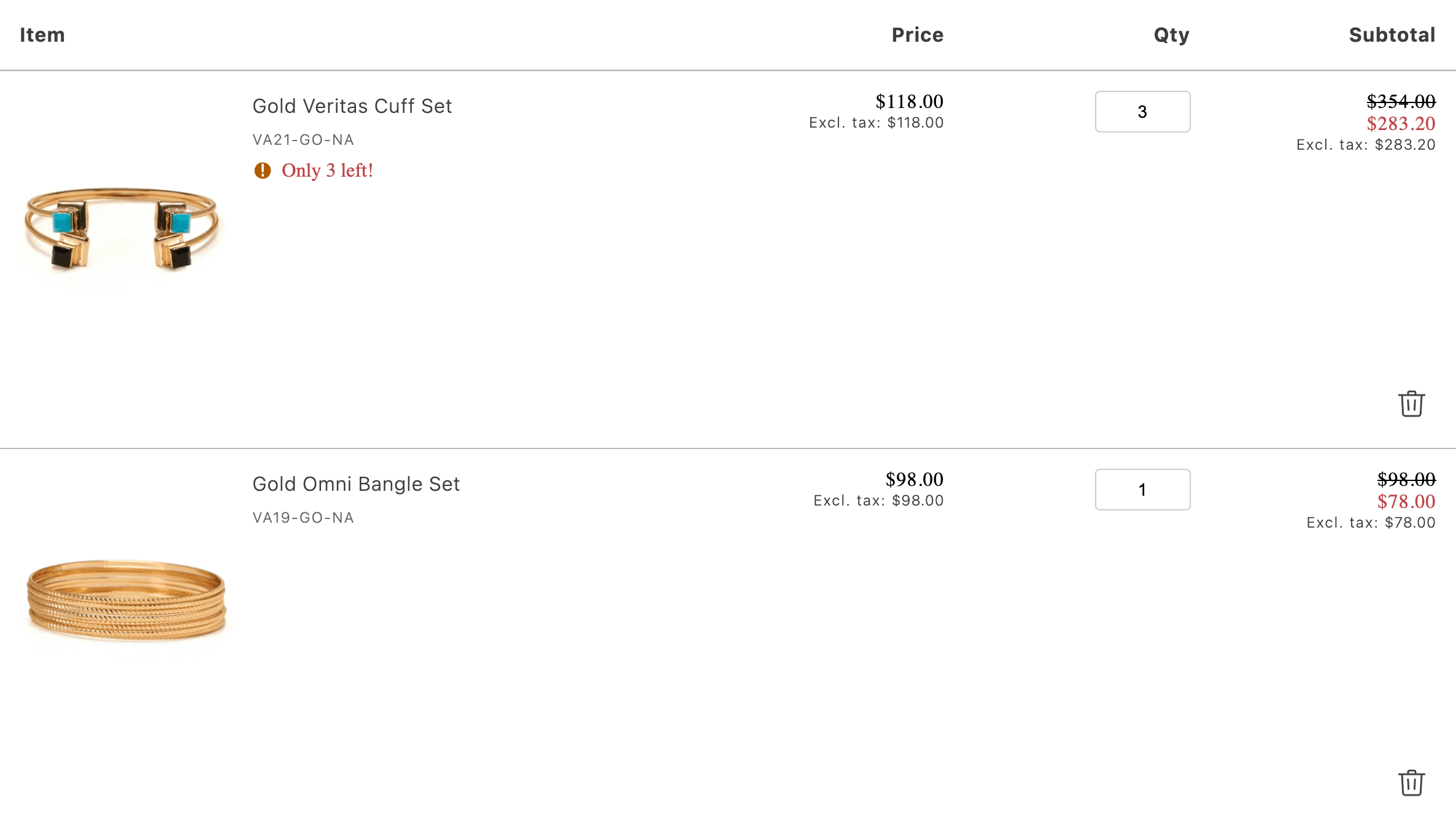Open the Gold Omni Bangle Set product link
The width and height of the screenshot is (1456, 827).
[x=355, y=484]
